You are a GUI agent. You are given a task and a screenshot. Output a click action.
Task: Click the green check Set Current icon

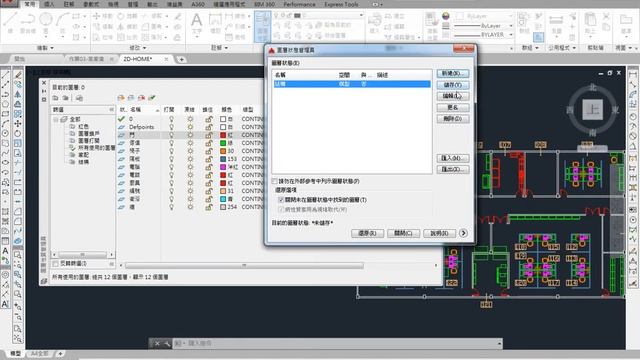click(x=152, y=98)
